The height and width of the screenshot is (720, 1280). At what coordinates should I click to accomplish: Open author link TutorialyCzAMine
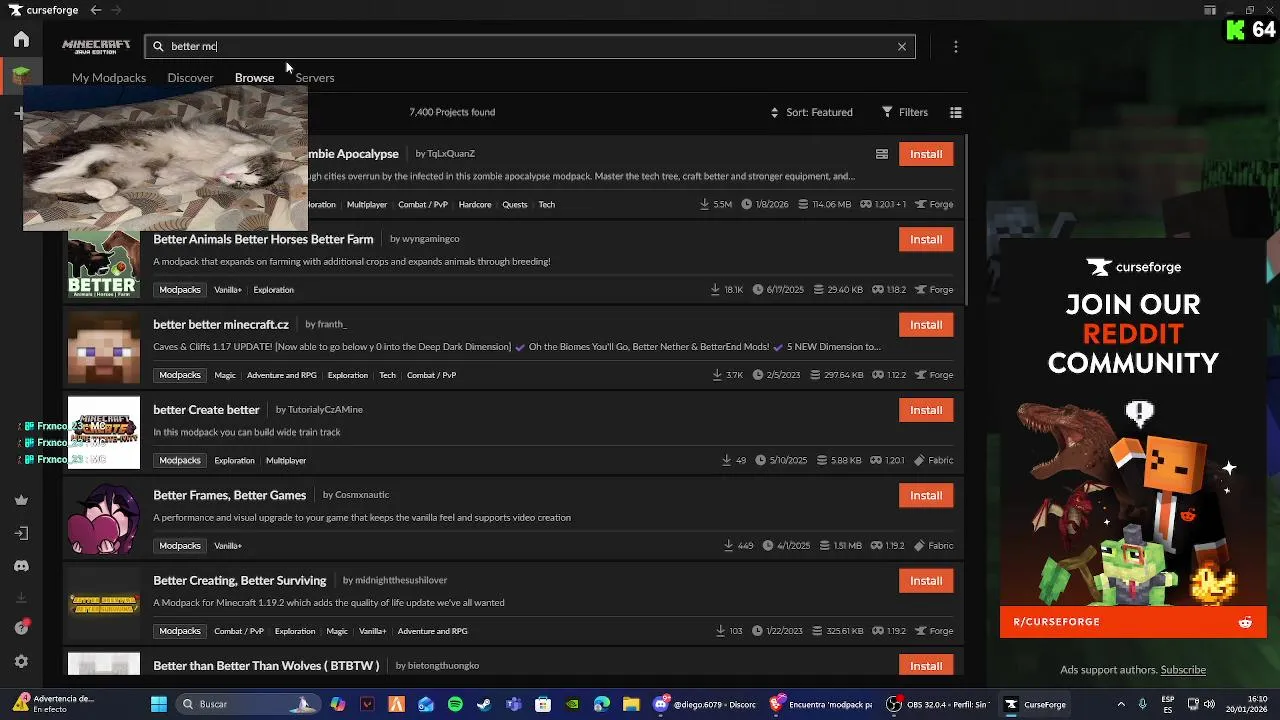[325, 409]
